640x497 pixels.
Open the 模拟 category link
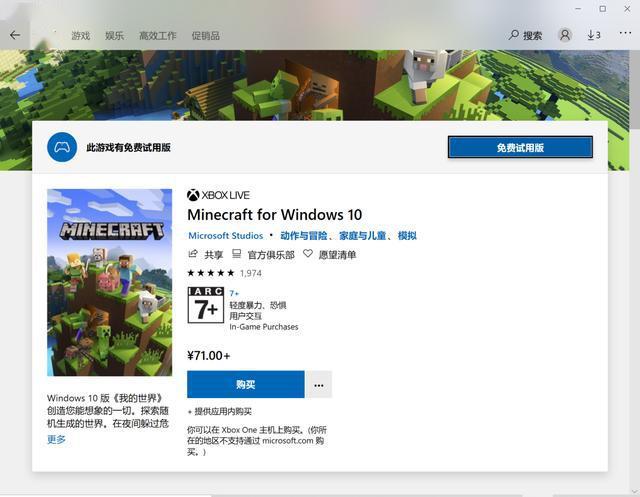(x=407, y=235)
